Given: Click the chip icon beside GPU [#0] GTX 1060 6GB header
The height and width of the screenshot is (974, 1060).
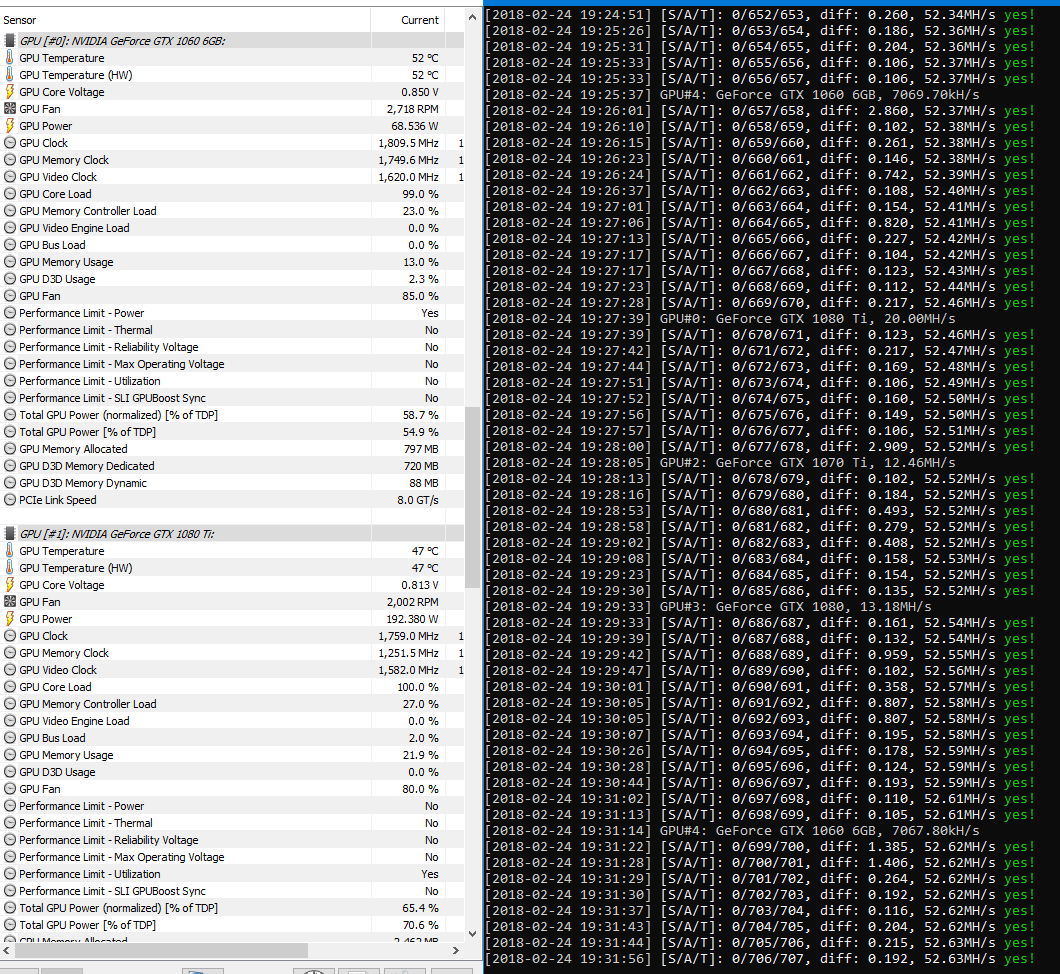Looking at the screenshot, I should [10, 41].
